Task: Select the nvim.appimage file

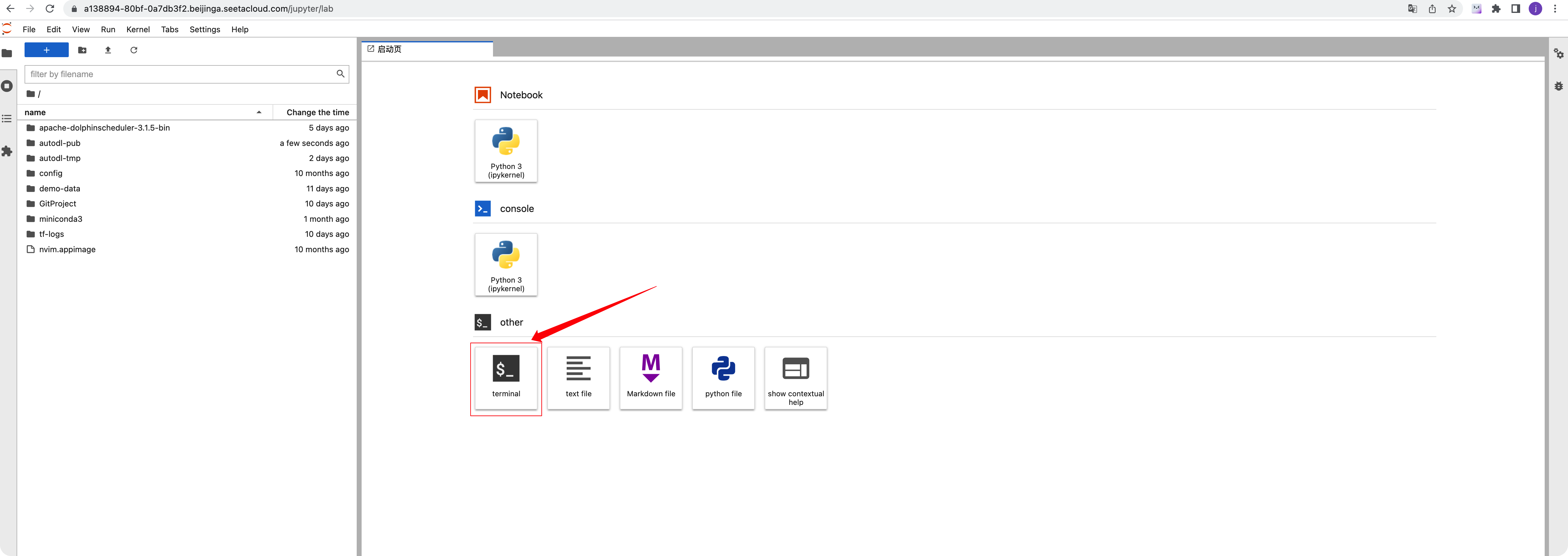Action: coord(187,249)
